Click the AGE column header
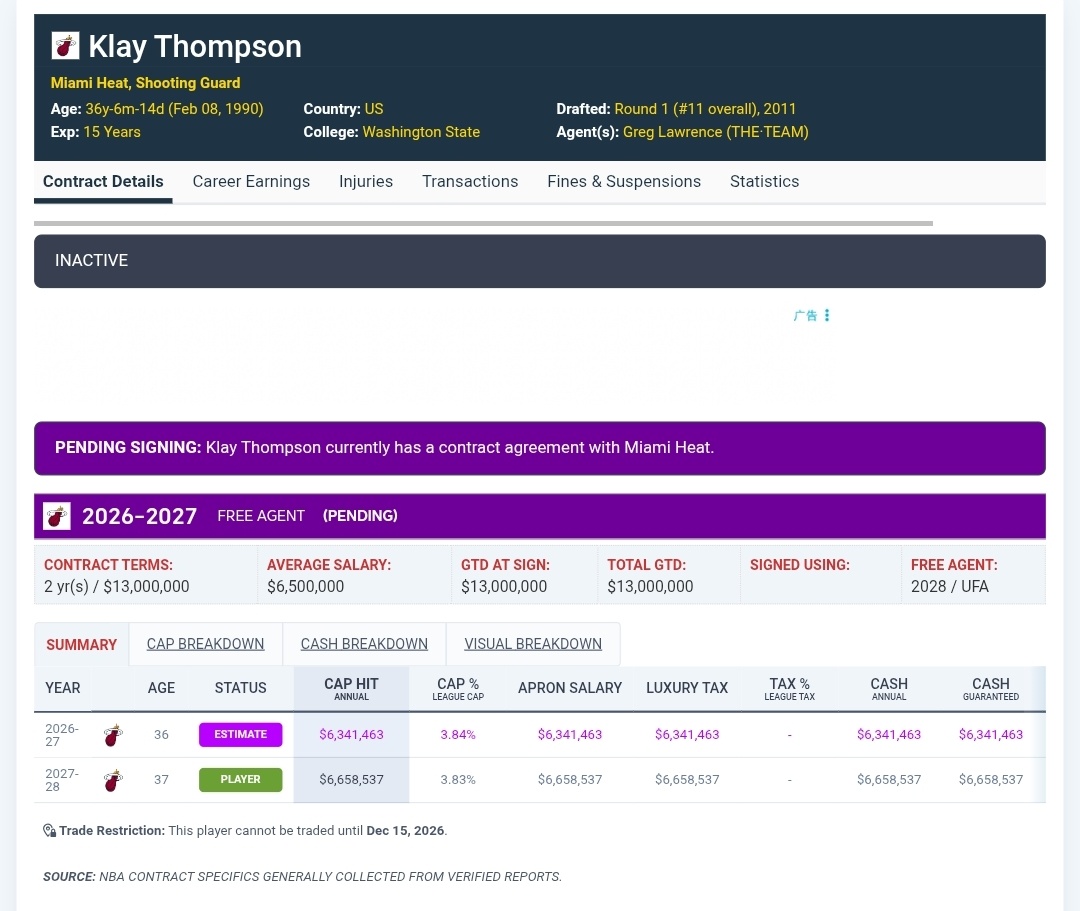Image resolution: width=1080 pixels, height=911 pixels. click(161, 688)
